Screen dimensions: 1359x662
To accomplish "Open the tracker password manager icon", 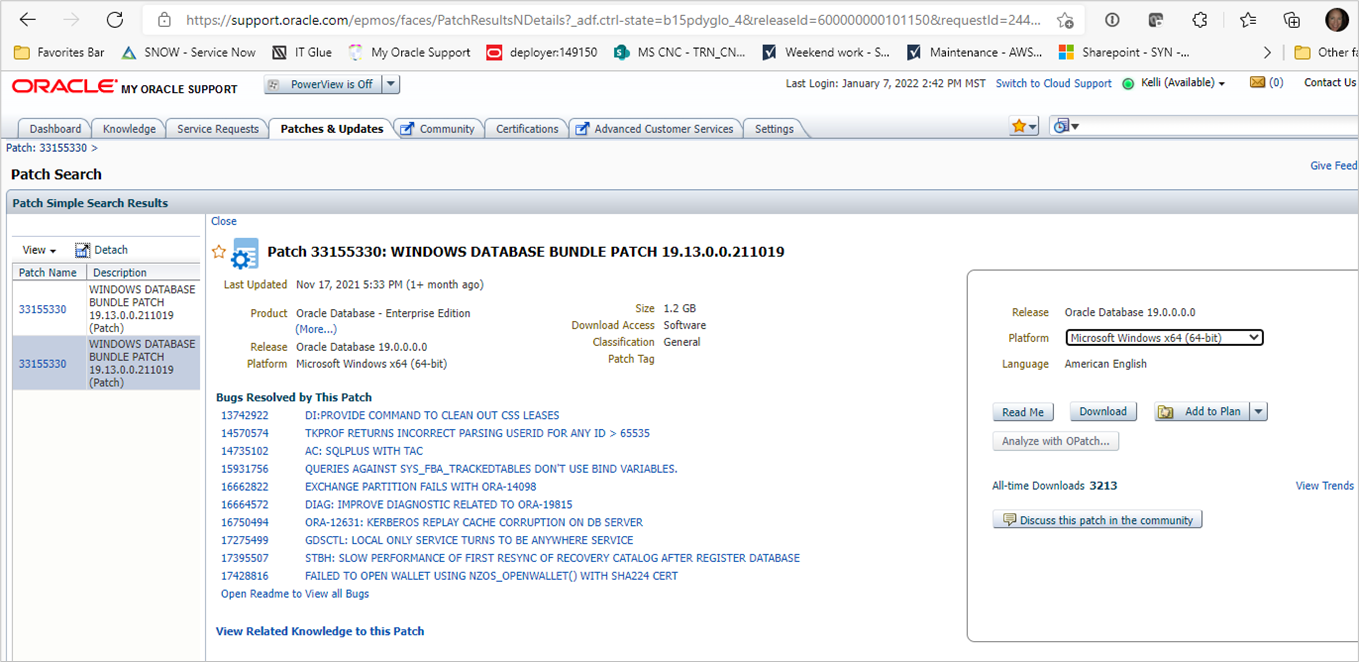I will pyautogui.click(x=1112, y=20).
